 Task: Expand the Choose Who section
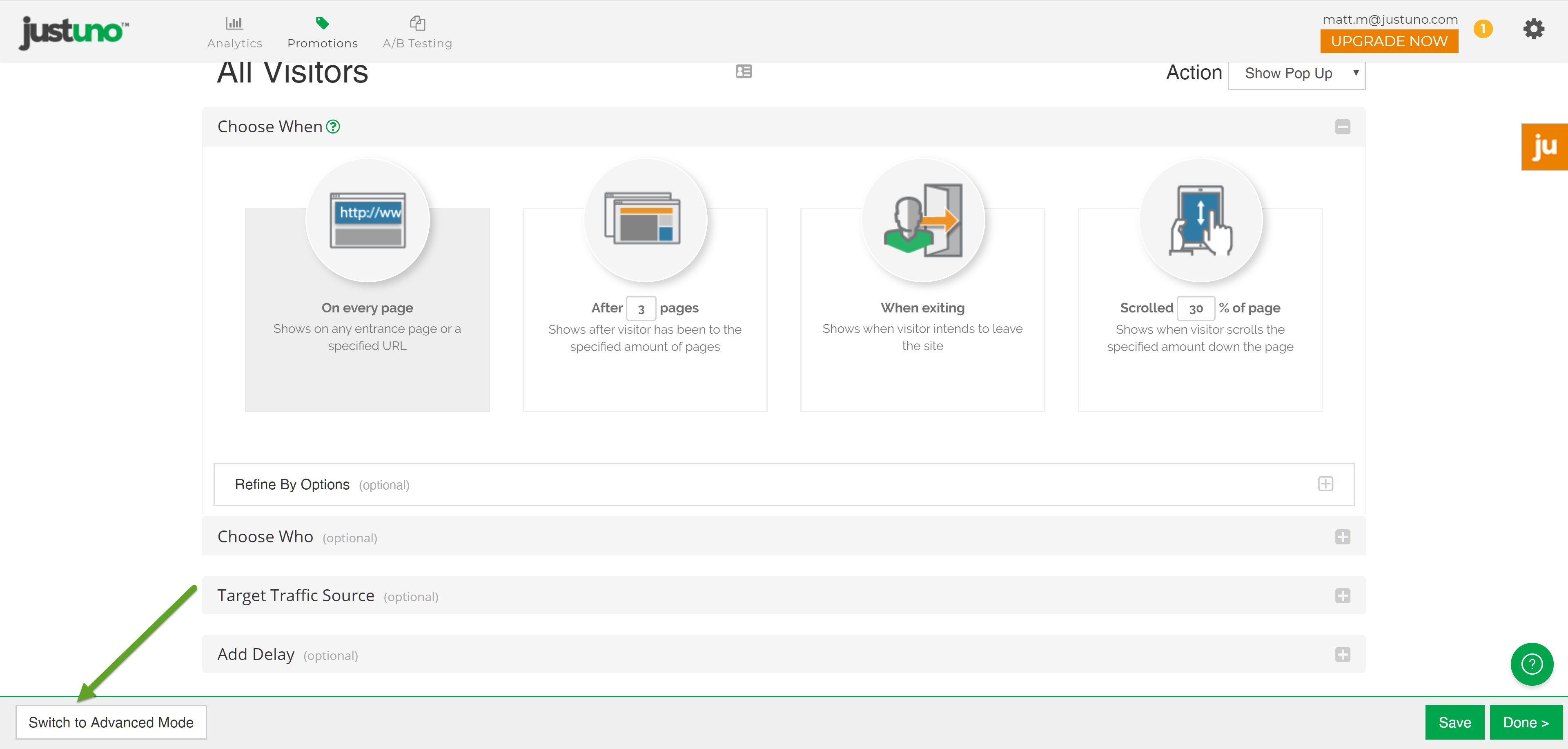pos(1342,537)
